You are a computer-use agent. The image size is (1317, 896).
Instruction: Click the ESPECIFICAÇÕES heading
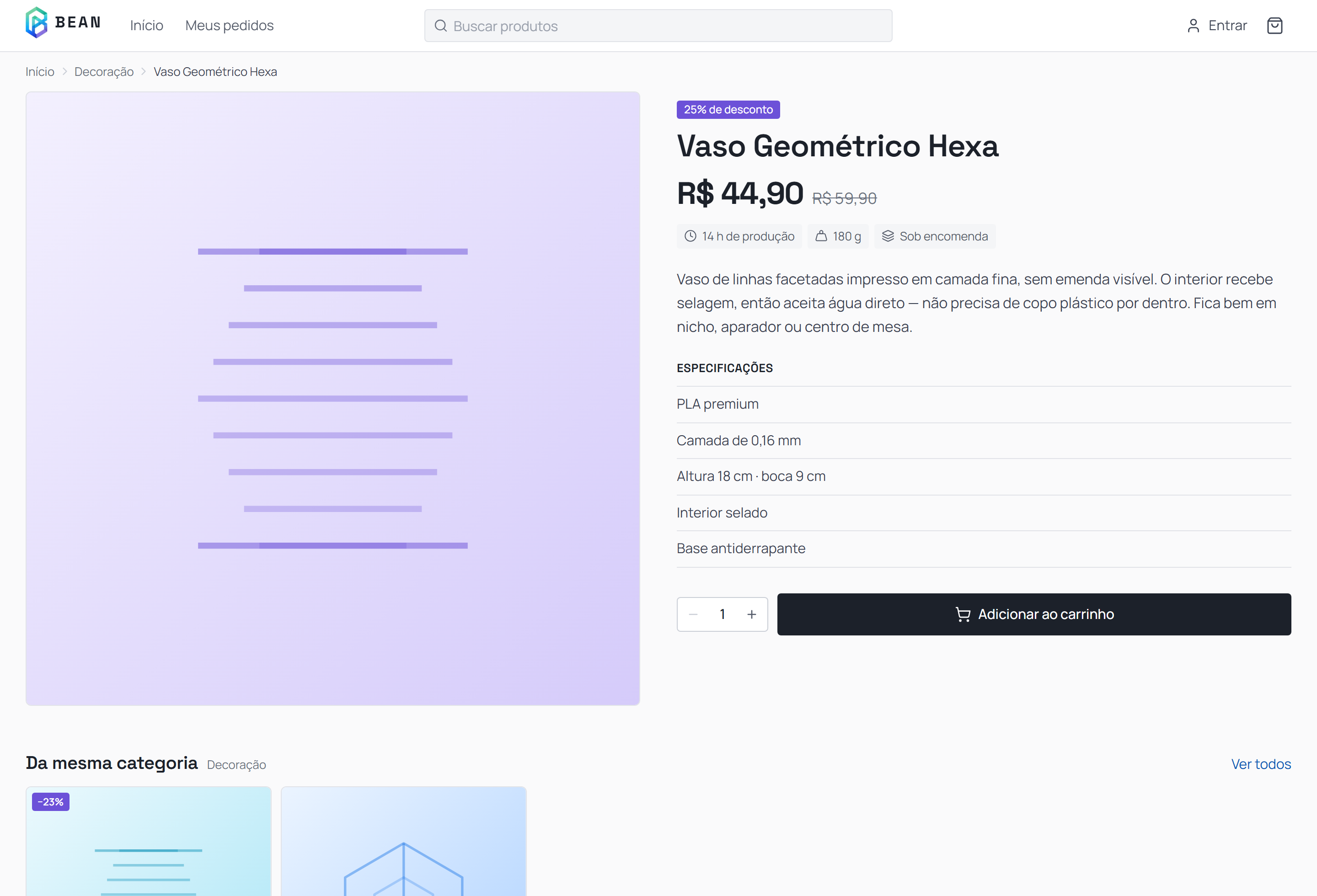coord(724,368)
